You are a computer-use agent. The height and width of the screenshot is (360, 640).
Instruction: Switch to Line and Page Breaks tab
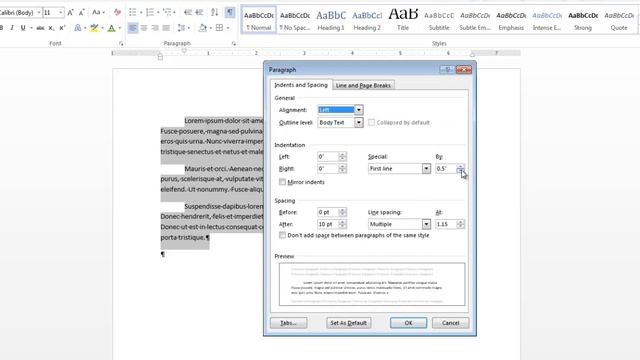click(x=363, y=85)
